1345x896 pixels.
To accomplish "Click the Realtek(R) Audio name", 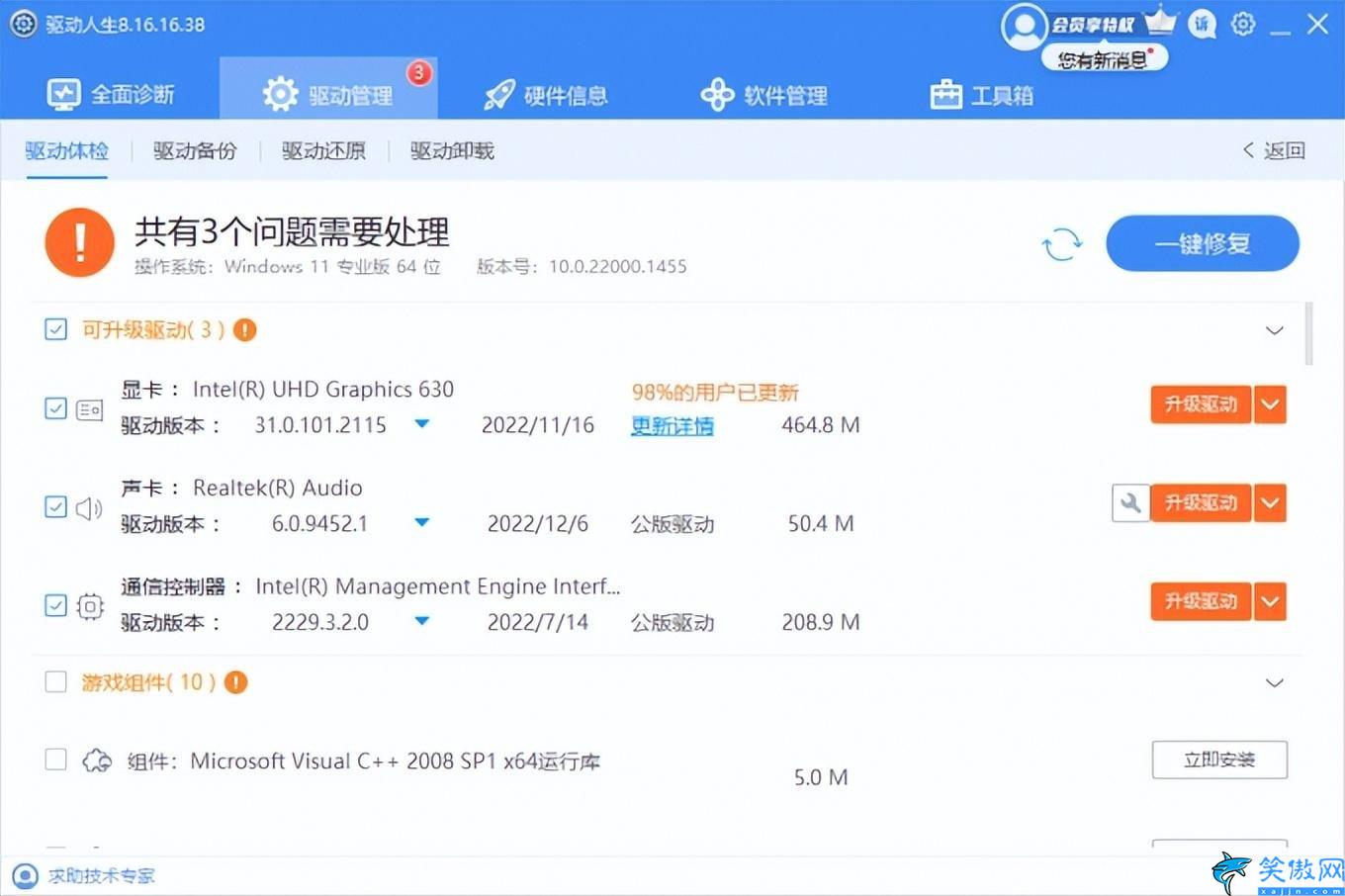I will pos(277,488).
